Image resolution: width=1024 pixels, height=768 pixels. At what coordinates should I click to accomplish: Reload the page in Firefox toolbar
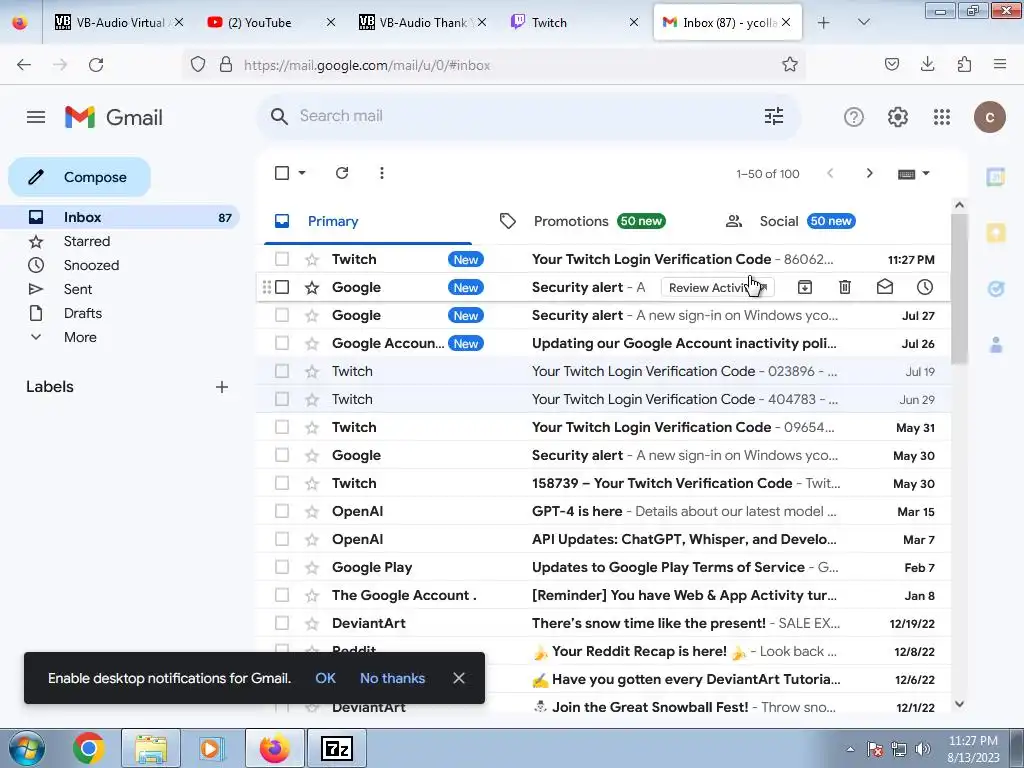tap(96, 65)
